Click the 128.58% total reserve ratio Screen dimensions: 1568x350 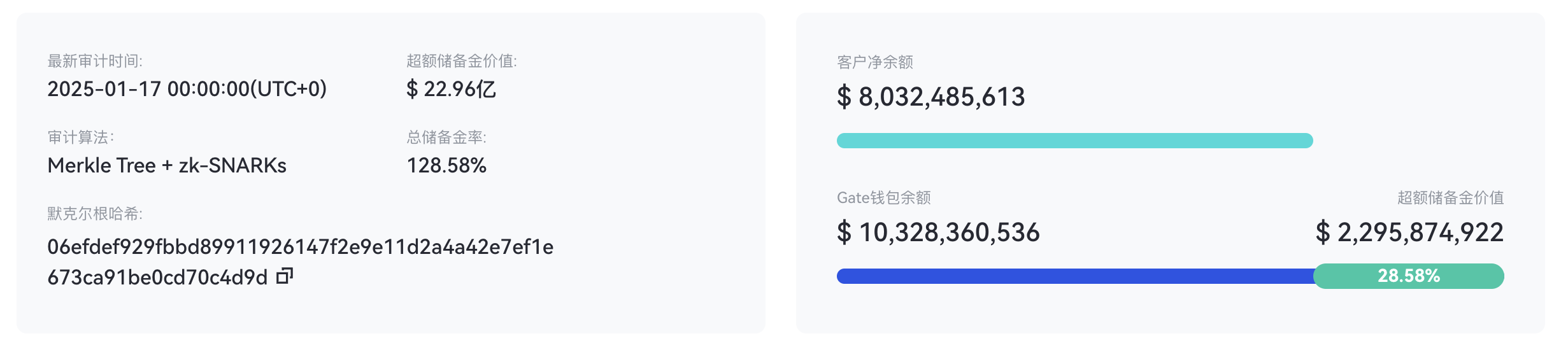(446, 165)
